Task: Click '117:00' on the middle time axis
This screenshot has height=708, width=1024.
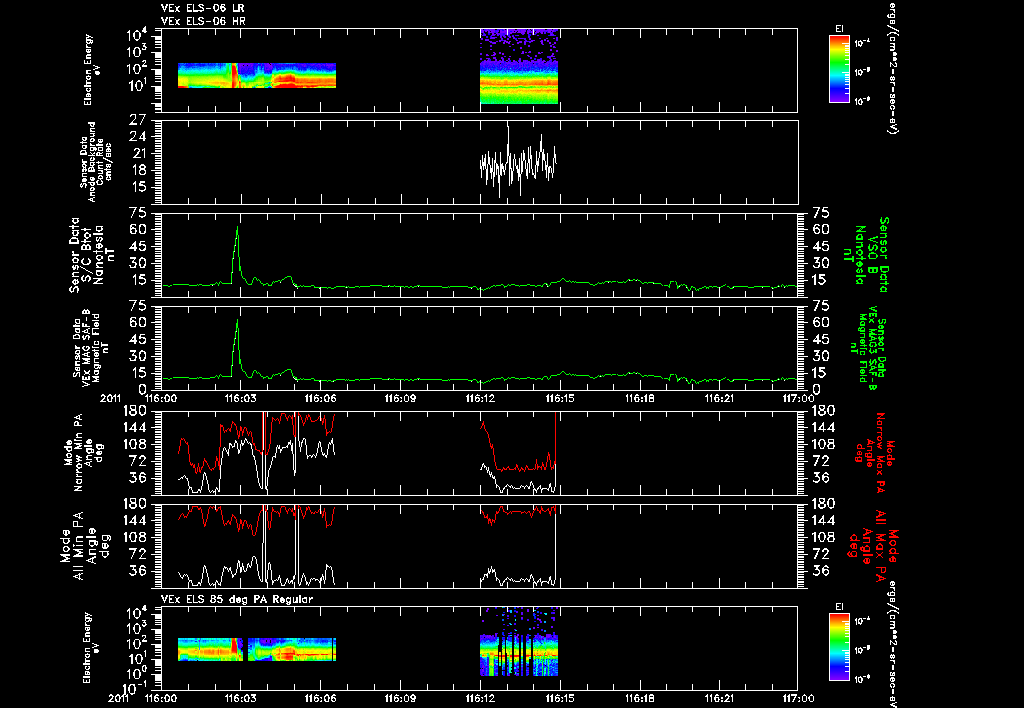Action: pos(798,398)
